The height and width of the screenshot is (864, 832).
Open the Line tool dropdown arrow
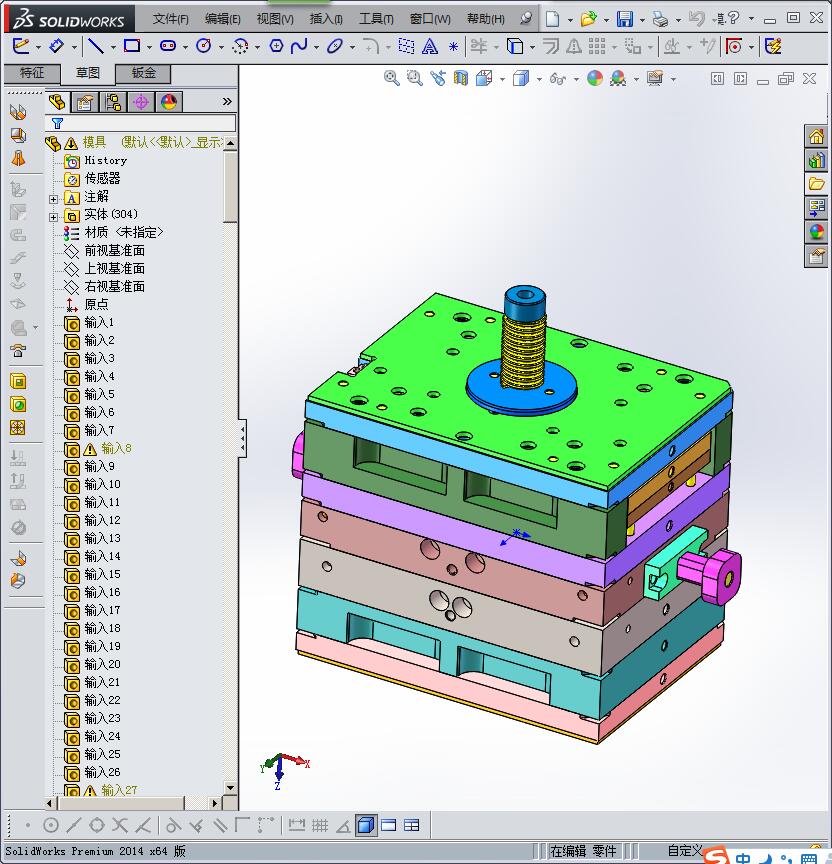click(x=113, y=47)
